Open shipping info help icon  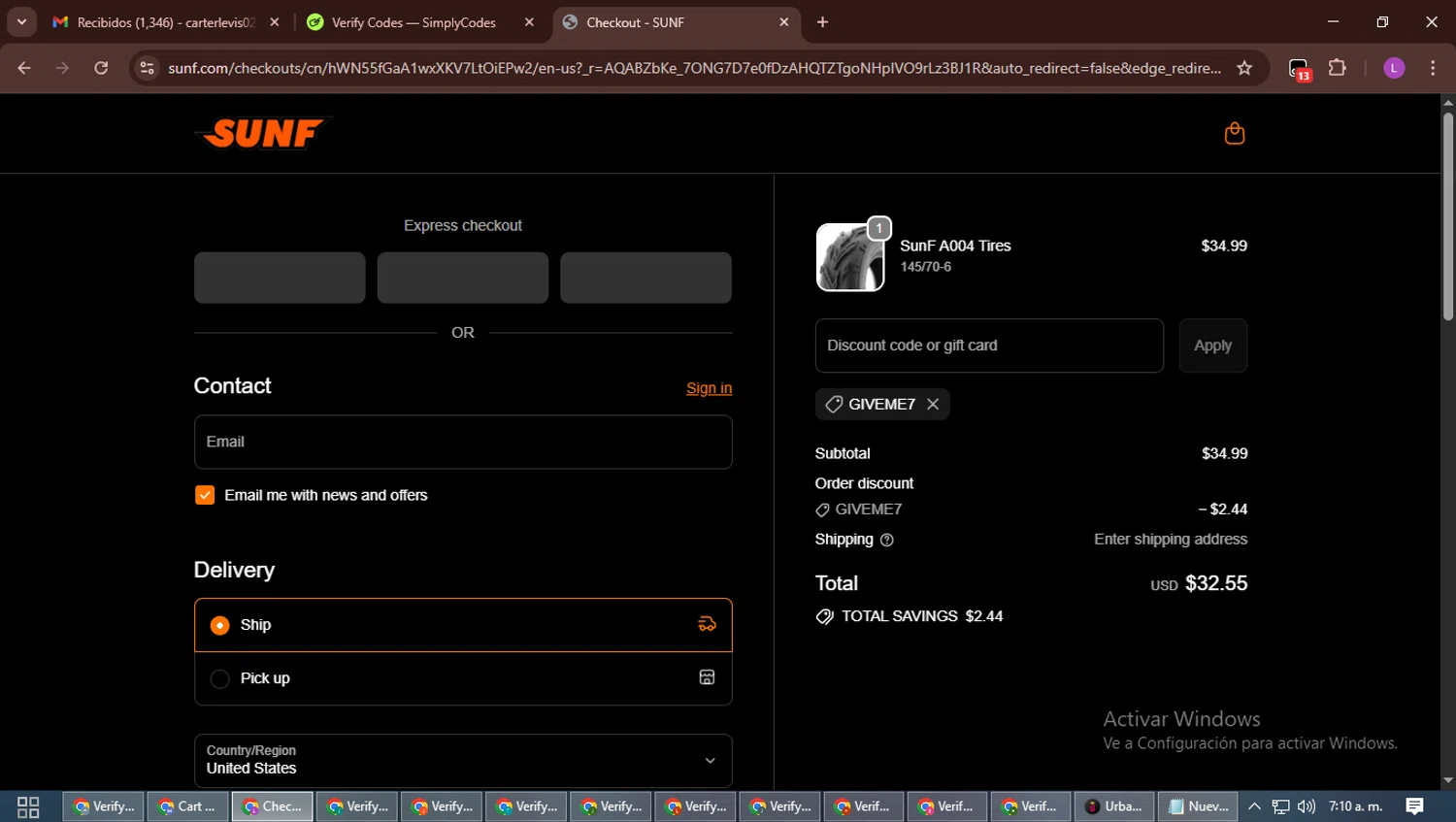pos(886,540)
